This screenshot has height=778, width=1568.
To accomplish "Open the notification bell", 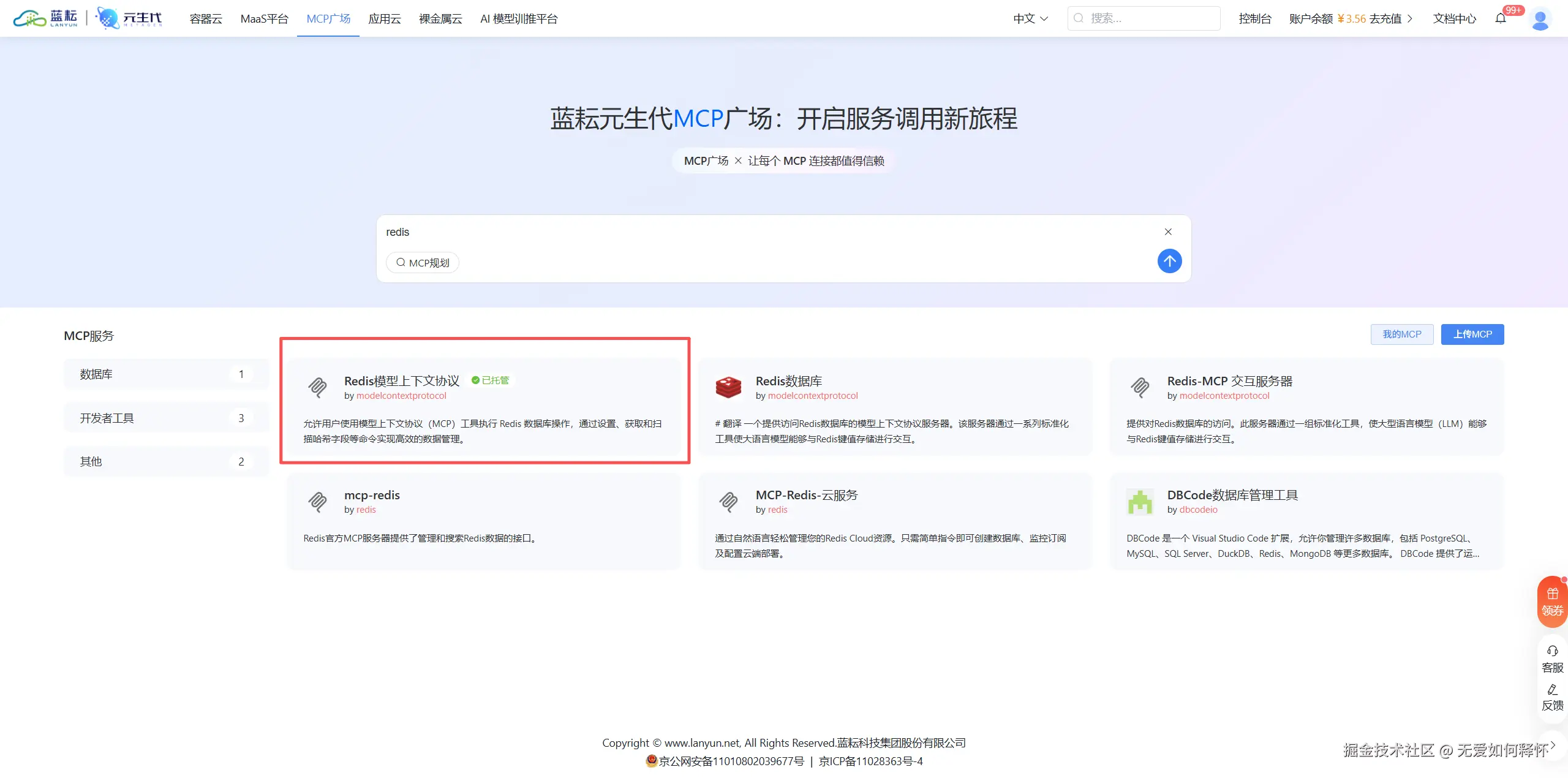I will (x=1501, y=18).
